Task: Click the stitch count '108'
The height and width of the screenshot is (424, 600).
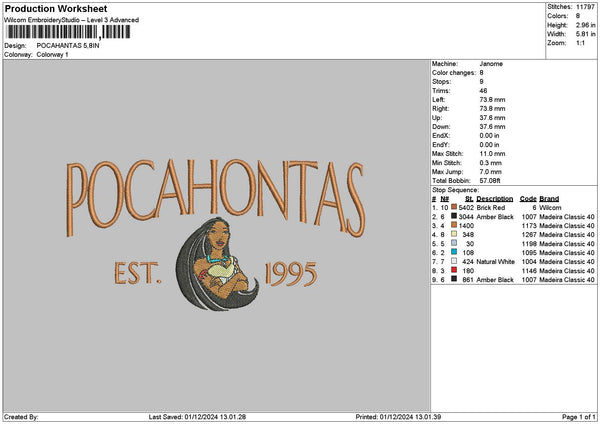Action: pos(468,253)
